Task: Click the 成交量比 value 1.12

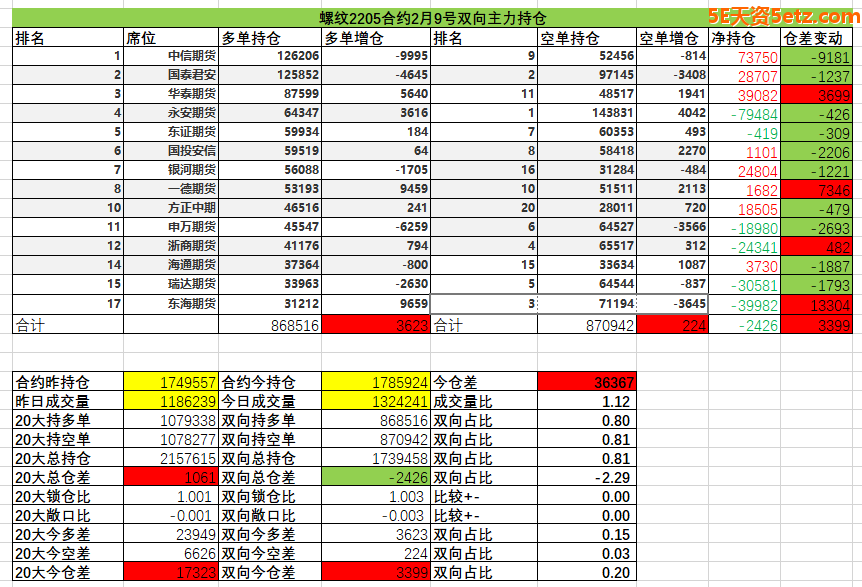Action: coord(586,401)
